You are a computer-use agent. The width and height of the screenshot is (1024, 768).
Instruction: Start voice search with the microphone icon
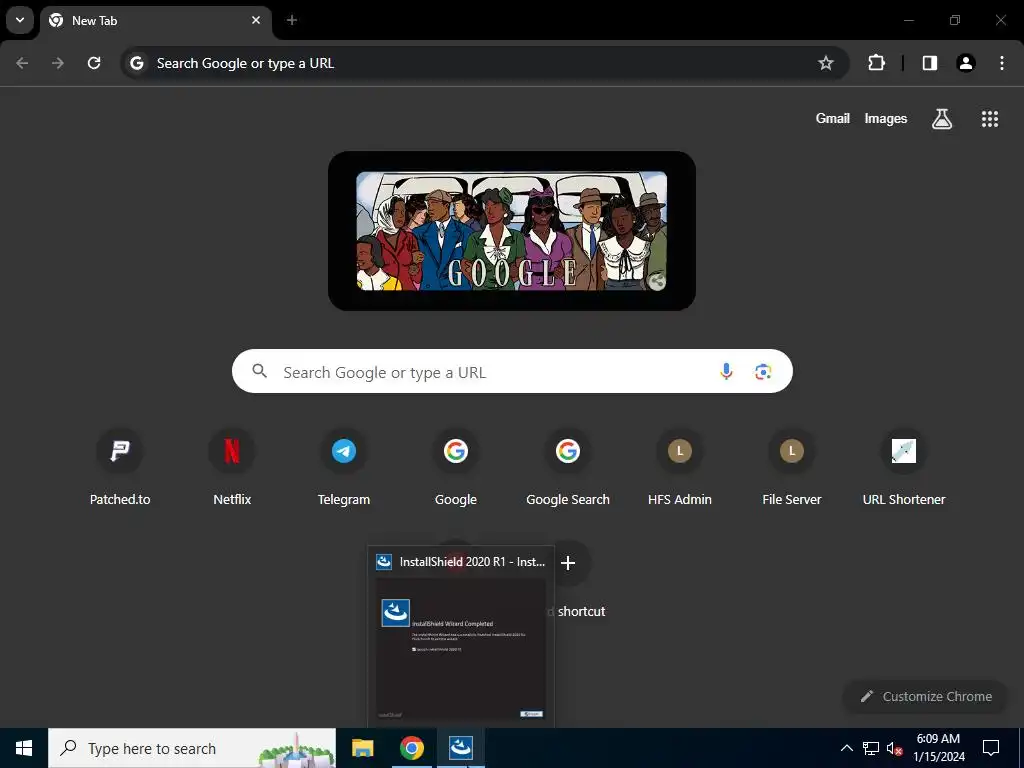point(726,372)
